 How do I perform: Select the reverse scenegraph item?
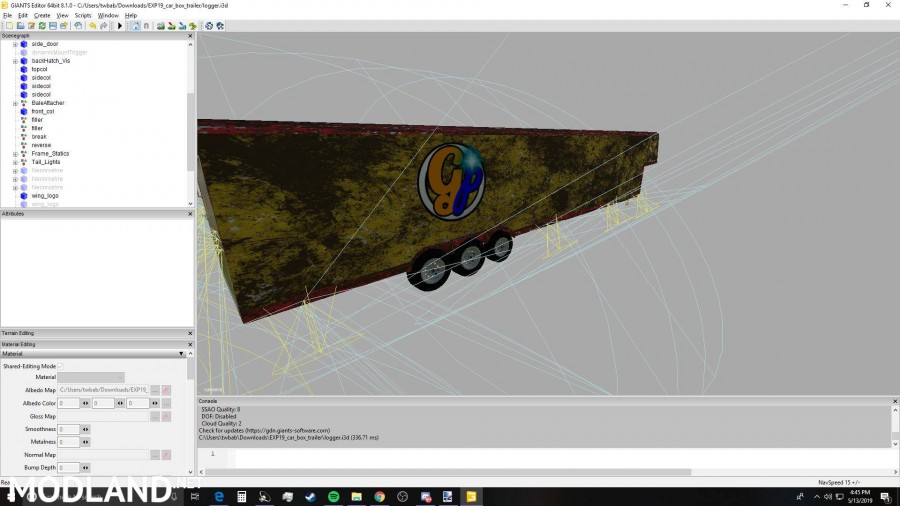coord(41,145)
